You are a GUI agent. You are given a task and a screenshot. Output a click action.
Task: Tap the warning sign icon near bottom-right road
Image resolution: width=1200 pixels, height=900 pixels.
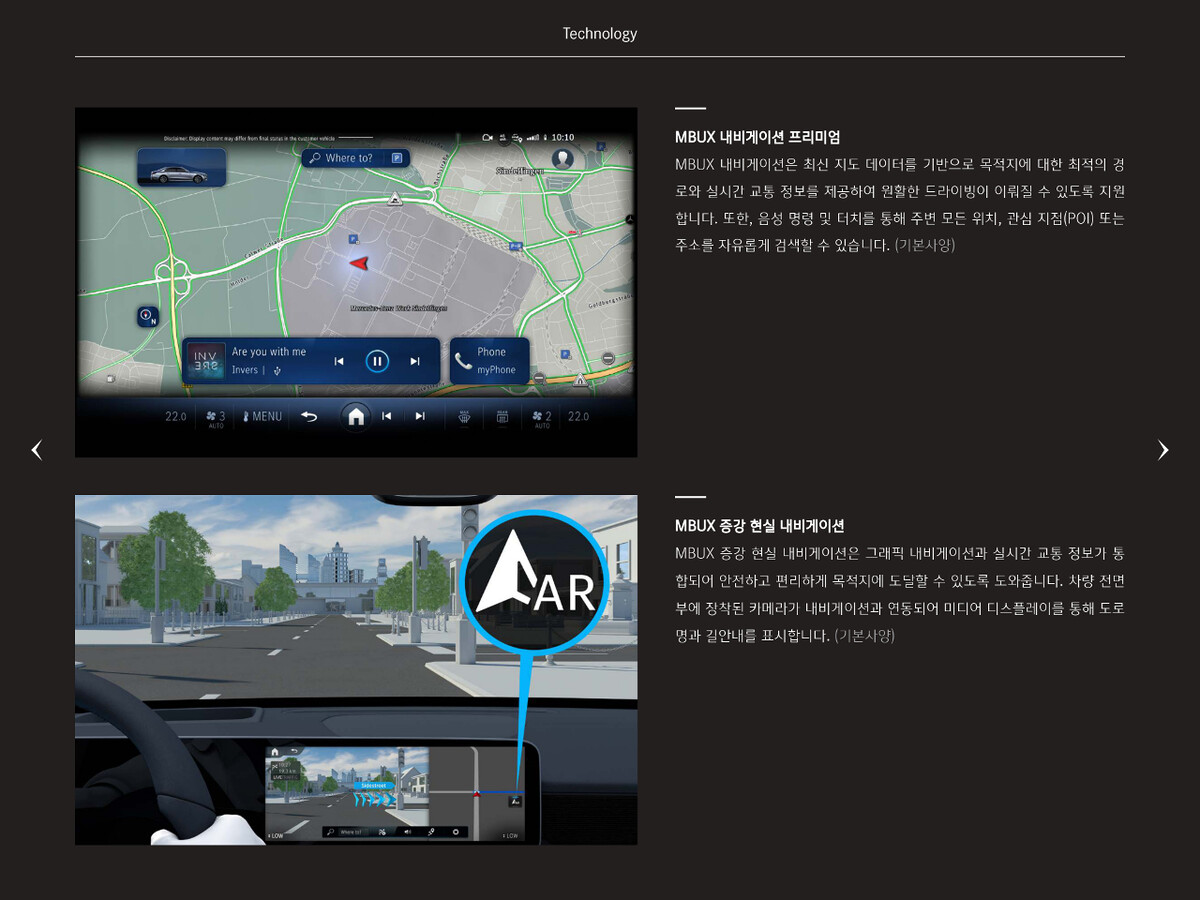click(x=580, y=379)
